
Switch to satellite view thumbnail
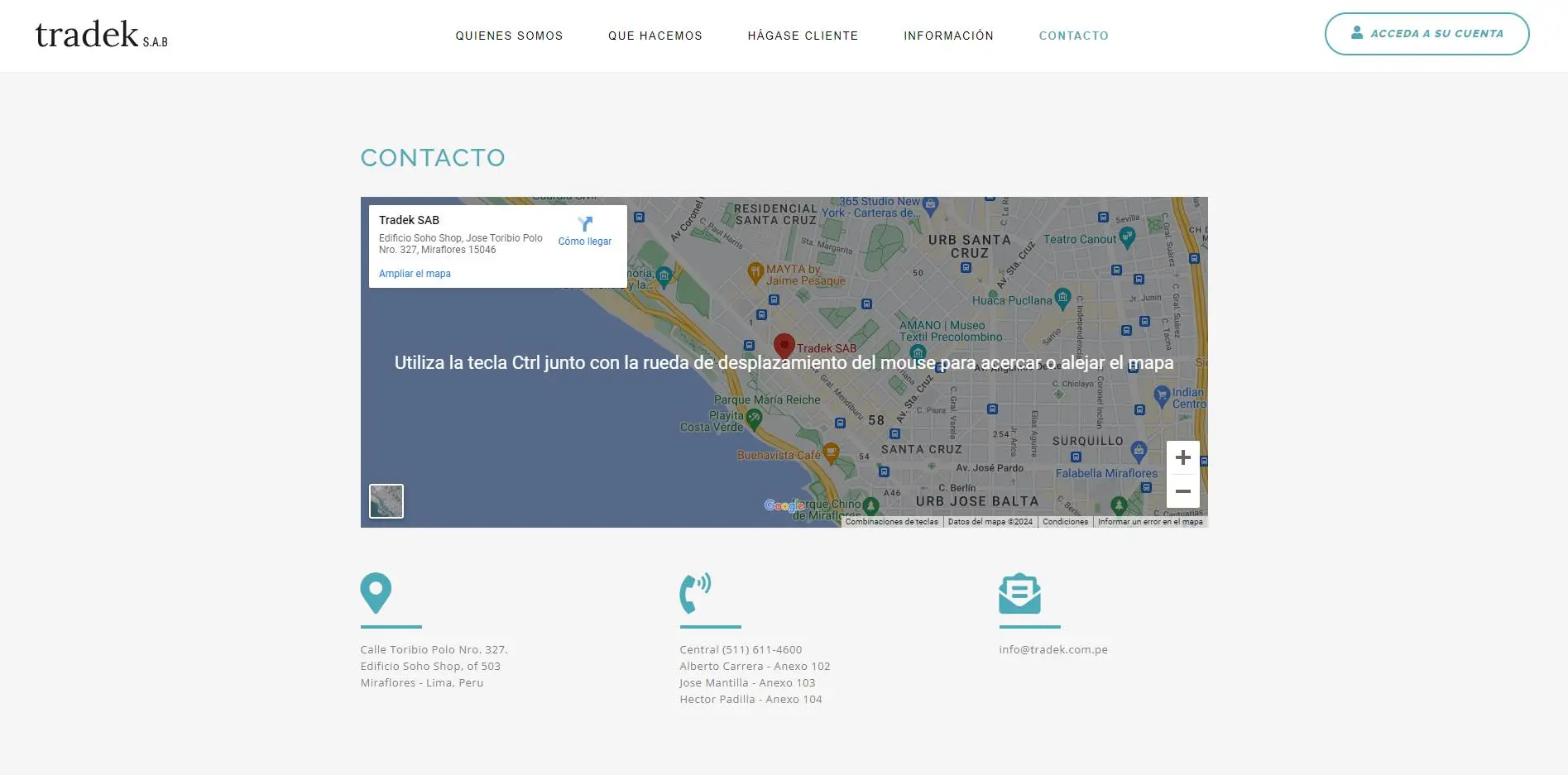pos(386,501)
